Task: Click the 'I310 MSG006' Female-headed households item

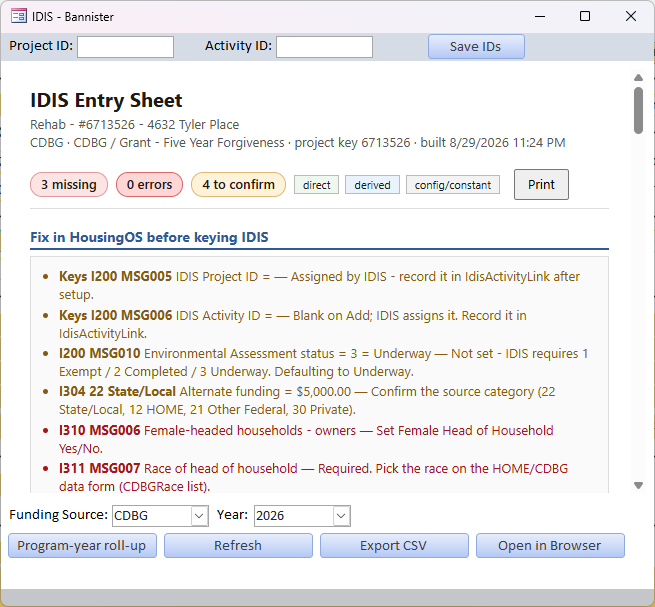Action: [306, 439]
